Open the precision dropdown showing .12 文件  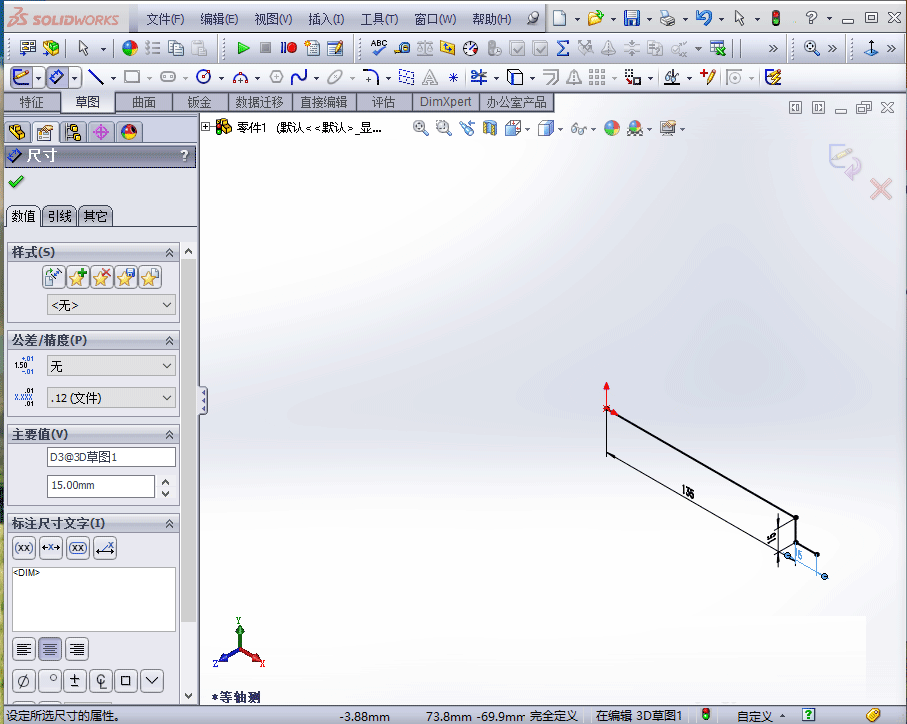click(x=110, y=399)
